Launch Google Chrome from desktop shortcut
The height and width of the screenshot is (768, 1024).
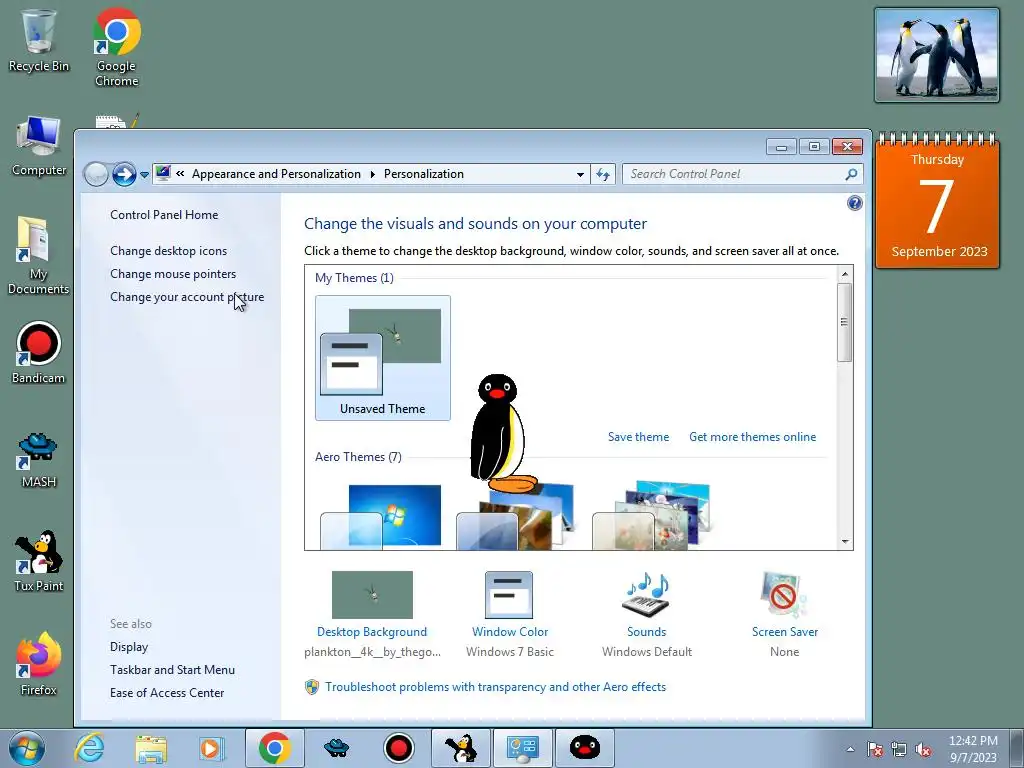tap(116, 47)
